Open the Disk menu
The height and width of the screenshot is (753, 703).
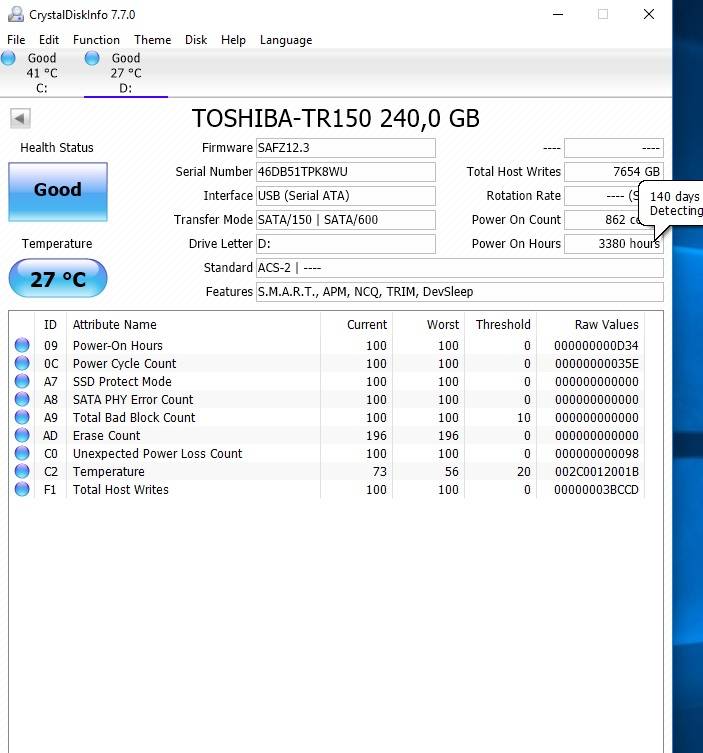point(196,40)
